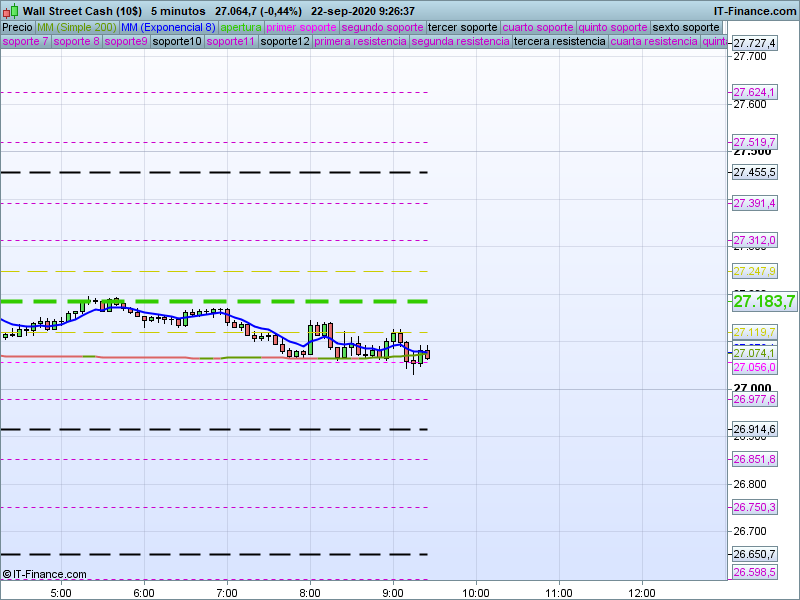Screen dimensions: 800x600
Task: Click the 5:00 time axis label
Action: (61, 593)
